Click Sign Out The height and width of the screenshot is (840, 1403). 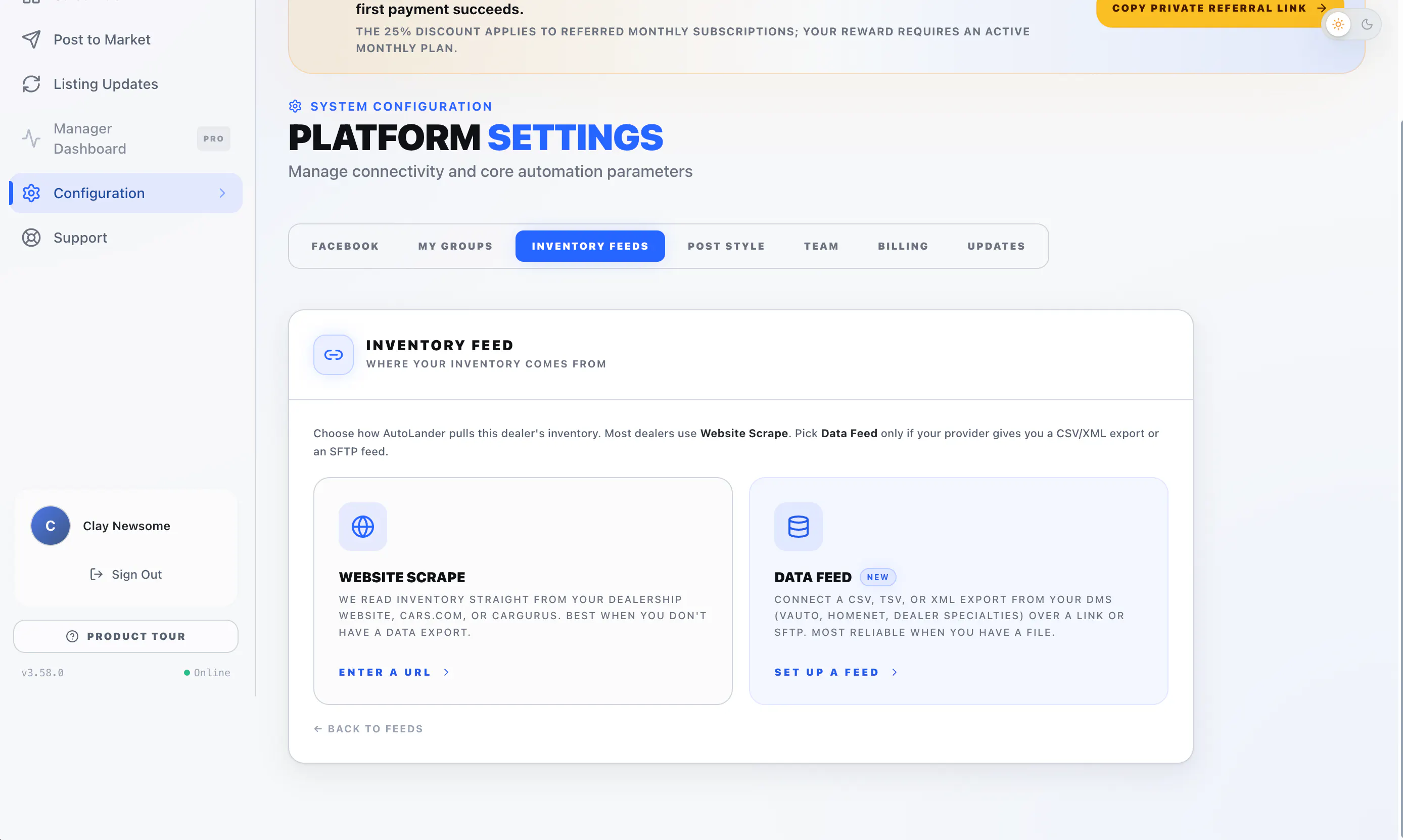(x=126, y=575)
